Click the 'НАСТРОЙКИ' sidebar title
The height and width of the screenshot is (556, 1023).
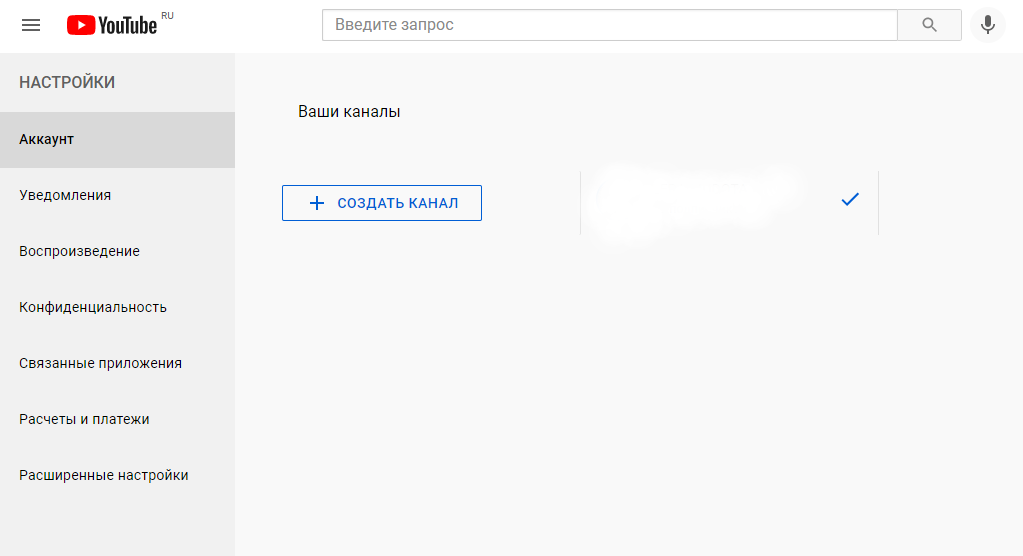point(67,82)
